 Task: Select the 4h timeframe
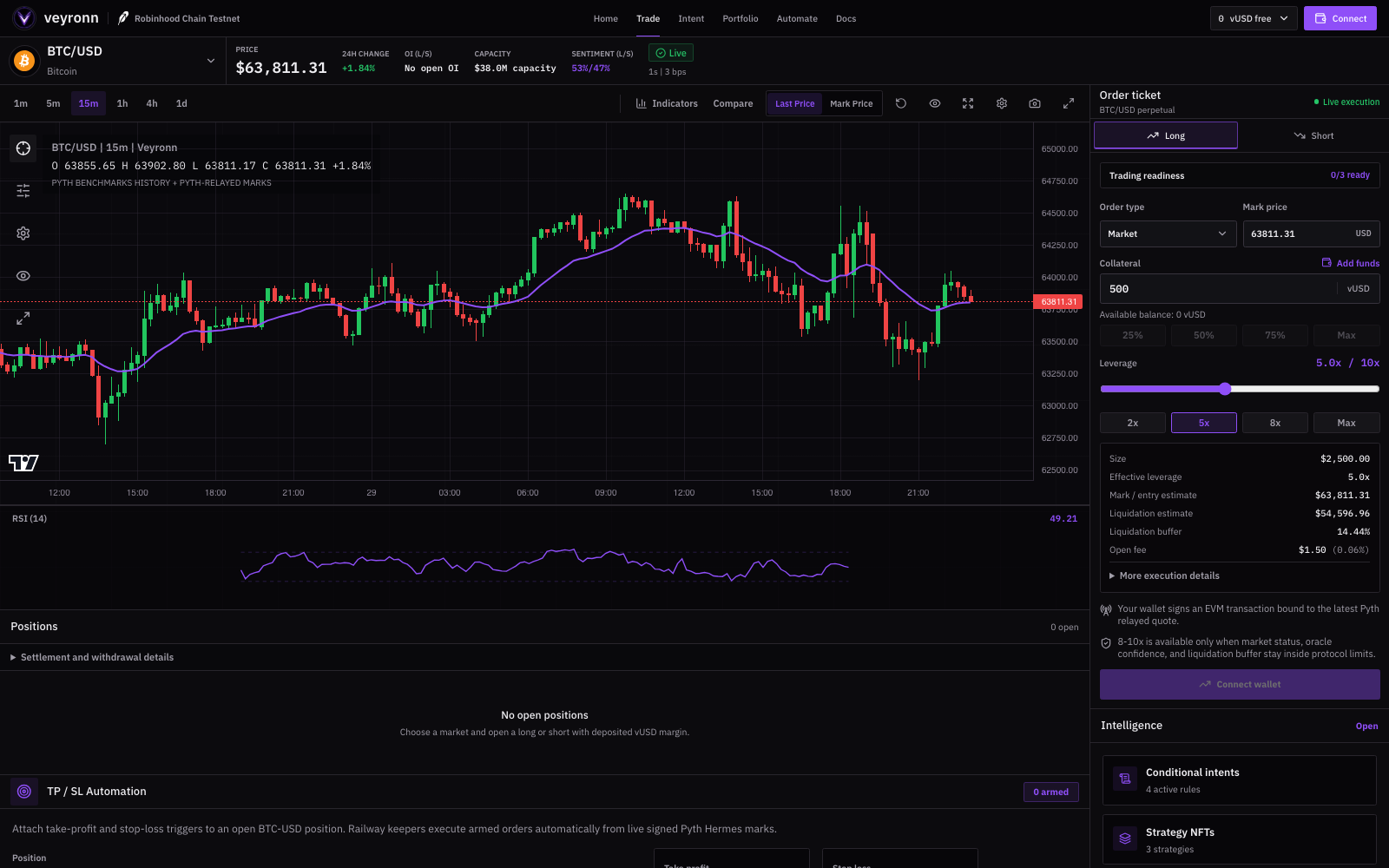coord(152,103)
